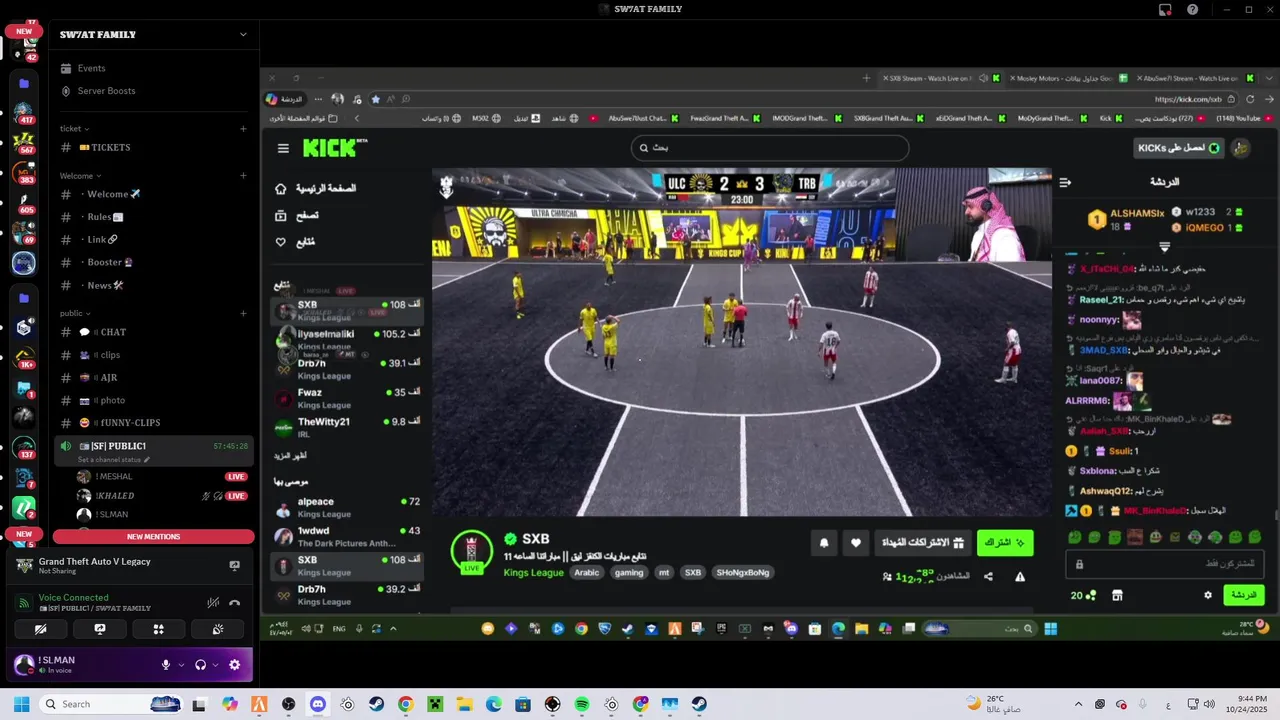Watch !KHALED's LIVE stream badge
1280x720 pixels.
tap(236, 496)
